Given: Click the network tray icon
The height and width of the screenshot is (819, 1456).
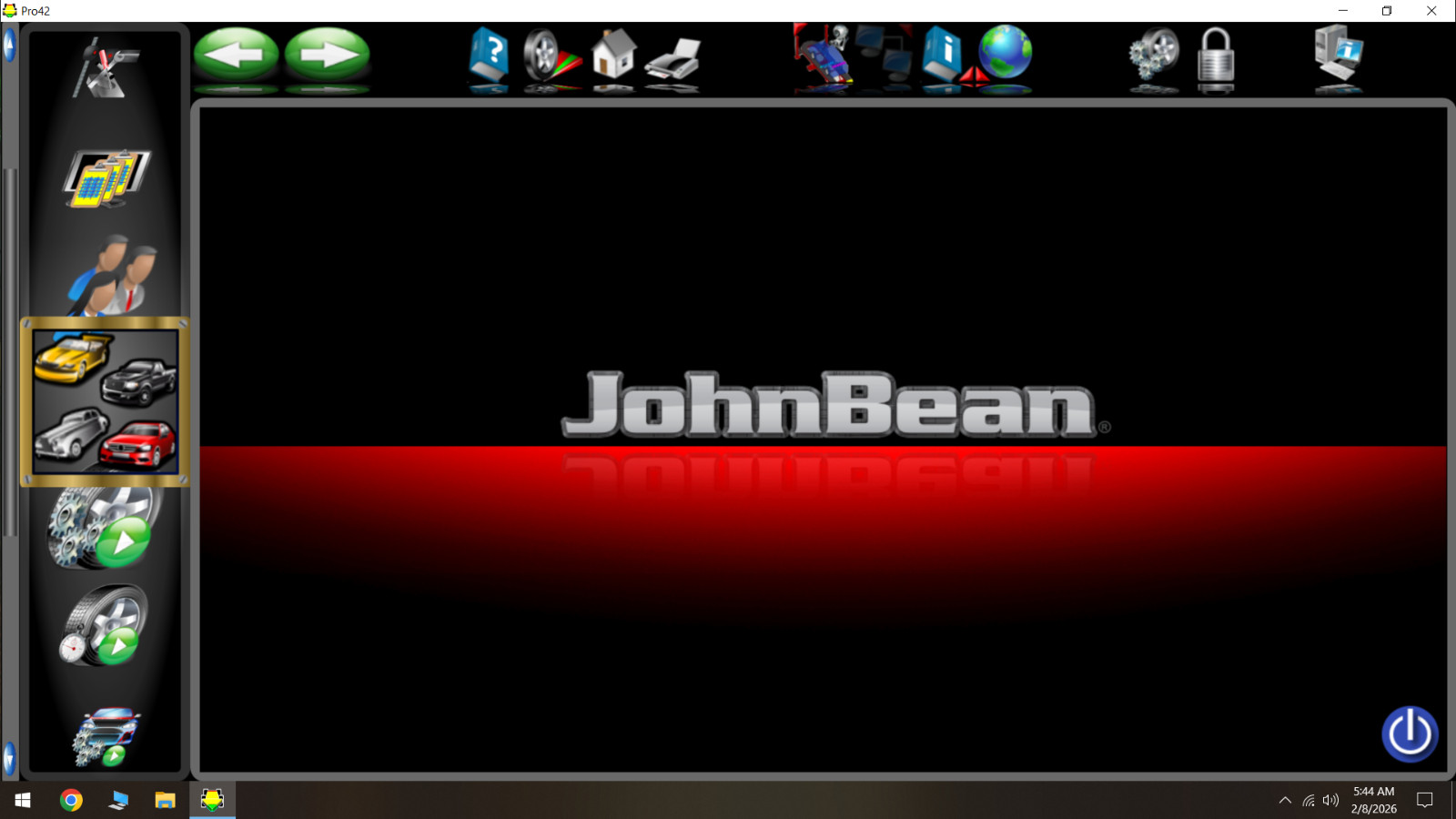Looking at the screenshot, I should (x=1308, y=800).
